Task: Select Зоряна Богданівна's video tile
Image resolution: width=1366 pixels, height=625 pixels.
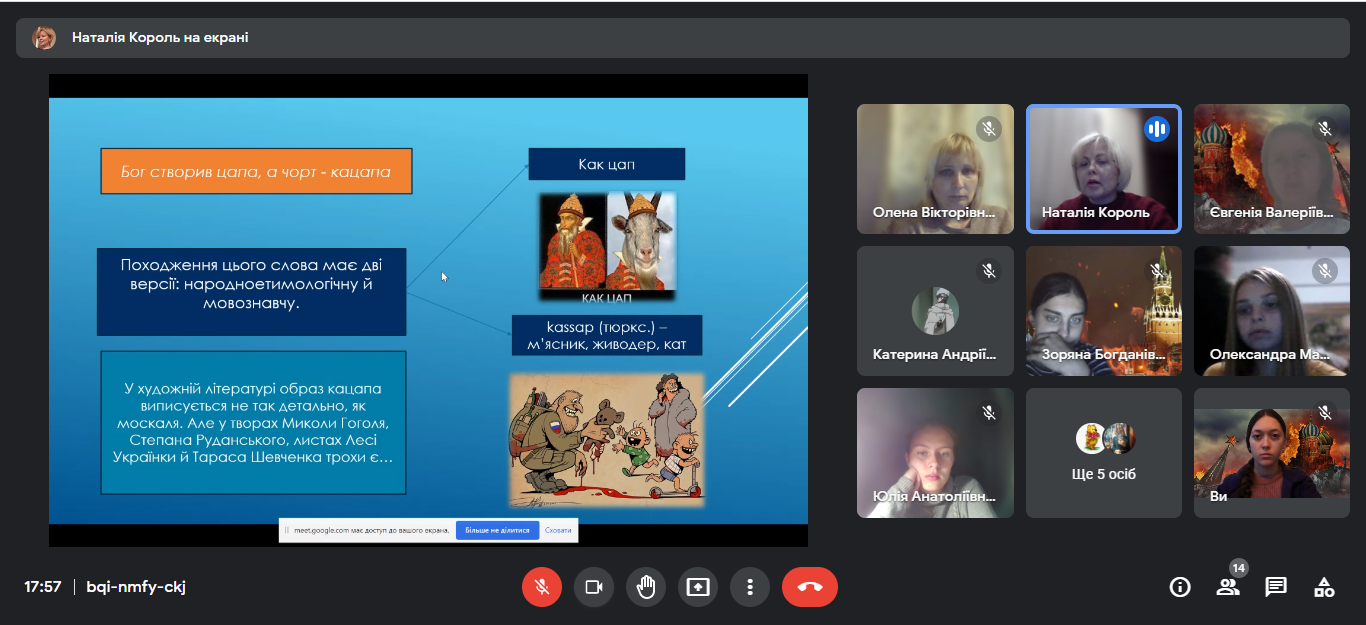Action: point(1104,311)
